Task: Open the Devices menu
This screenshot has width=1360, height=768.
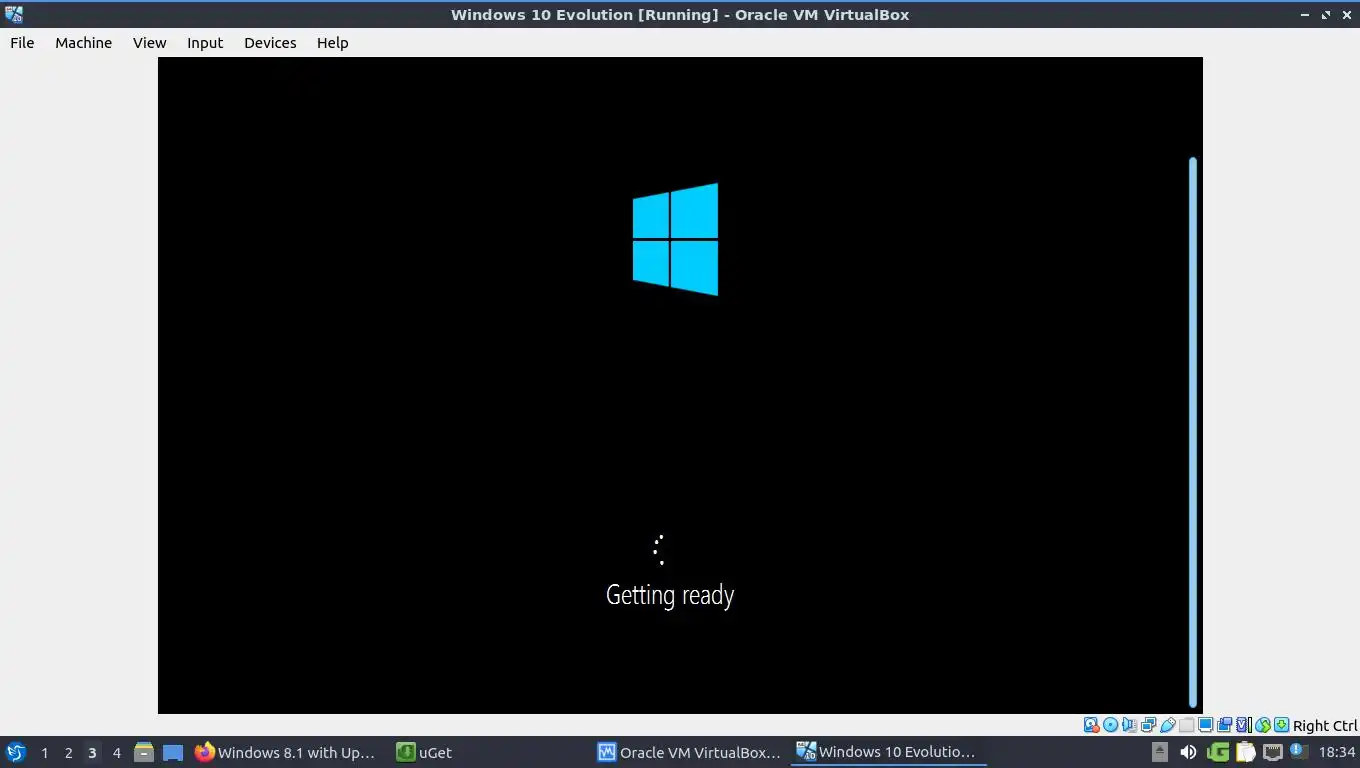Action: pyautogui.click(x=270, y=43)
